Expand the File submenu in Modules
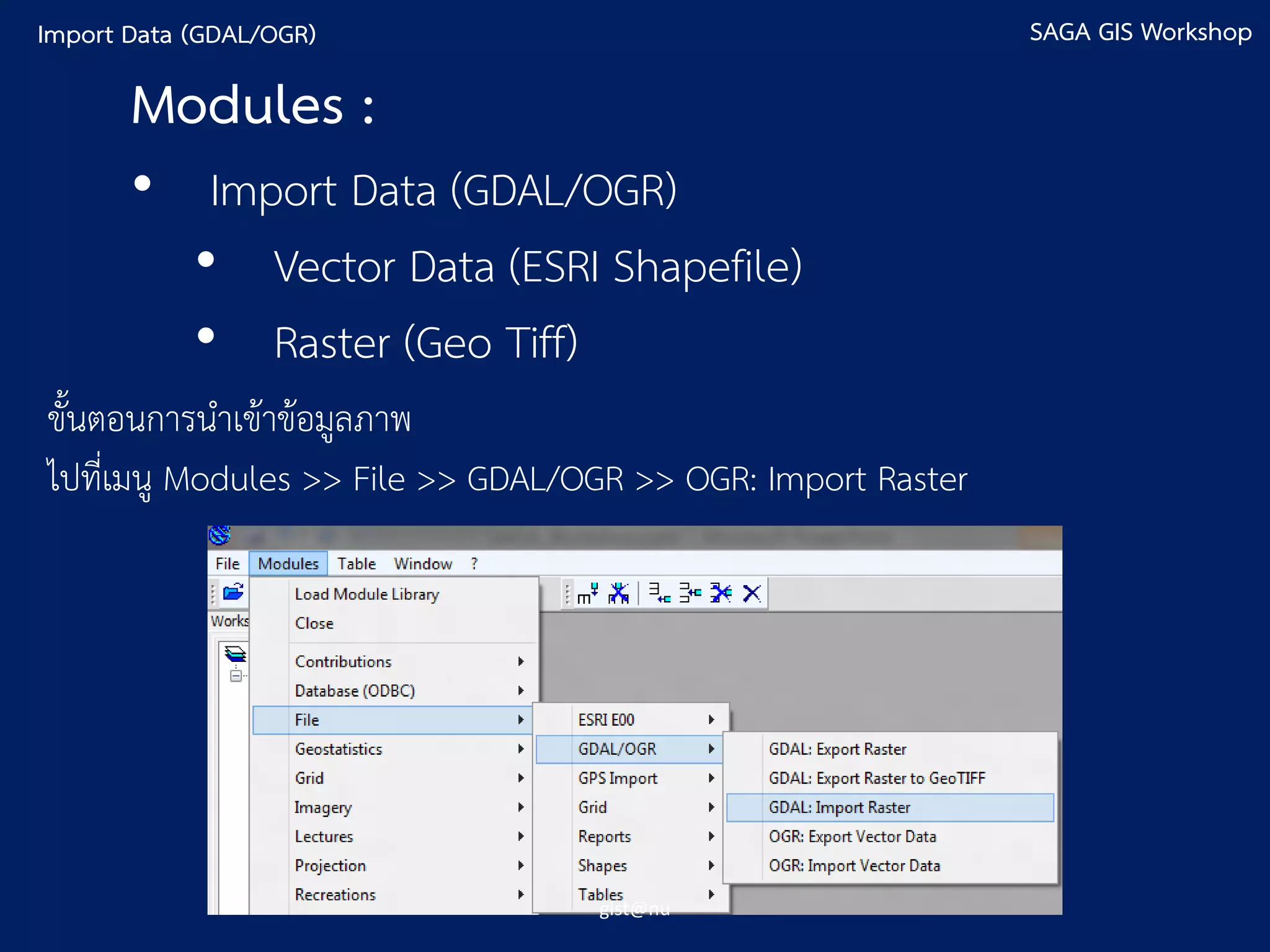 (x=393, y=720)
